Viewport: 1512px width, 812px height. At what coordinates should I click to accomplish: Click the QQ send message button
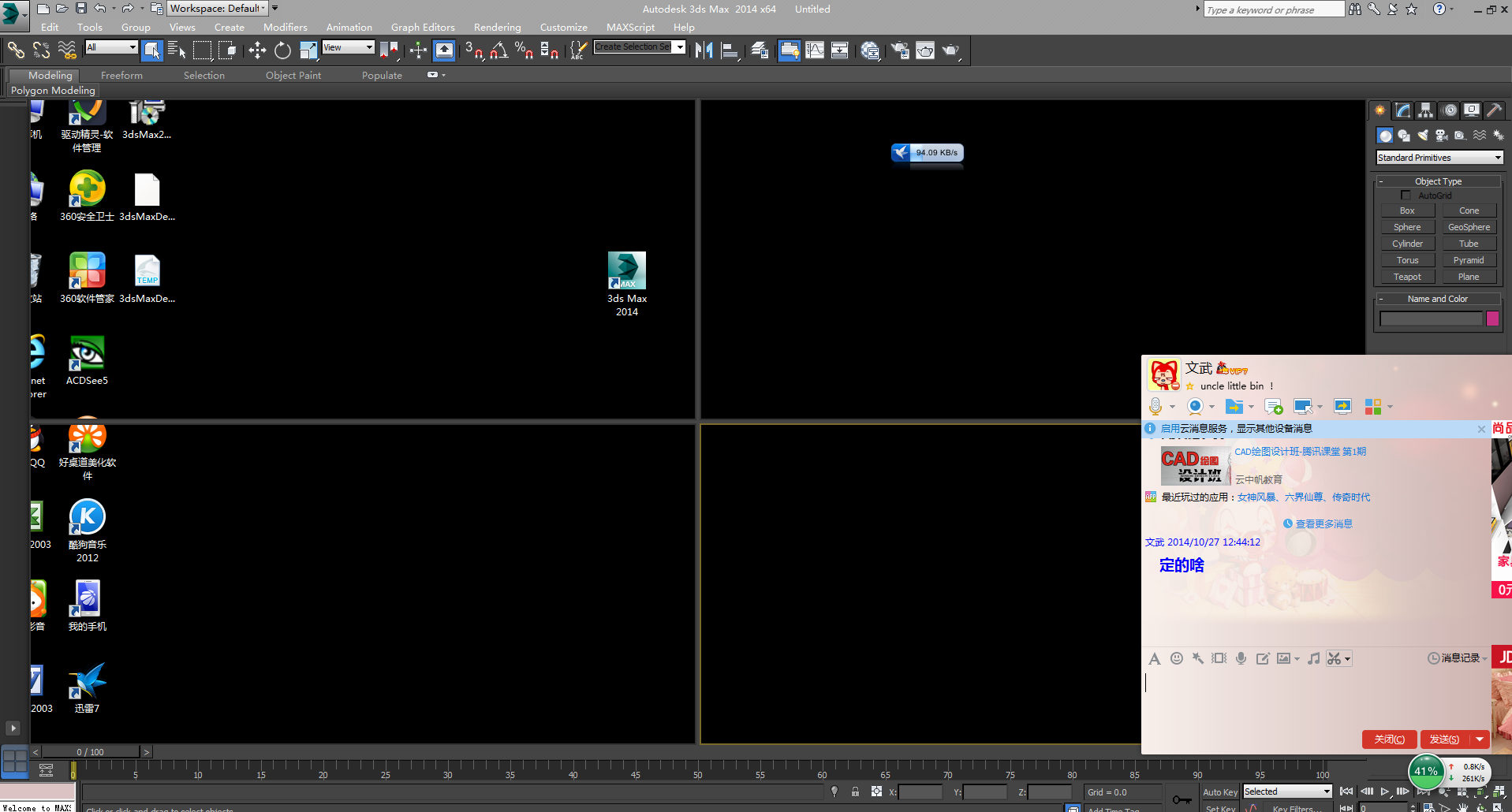pyautogui.click(x=1446, y=739)
